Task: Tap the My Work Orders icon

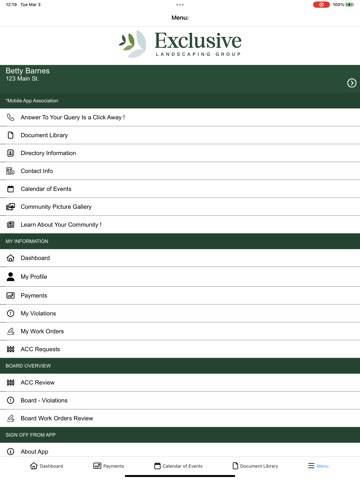Action: 11,331
